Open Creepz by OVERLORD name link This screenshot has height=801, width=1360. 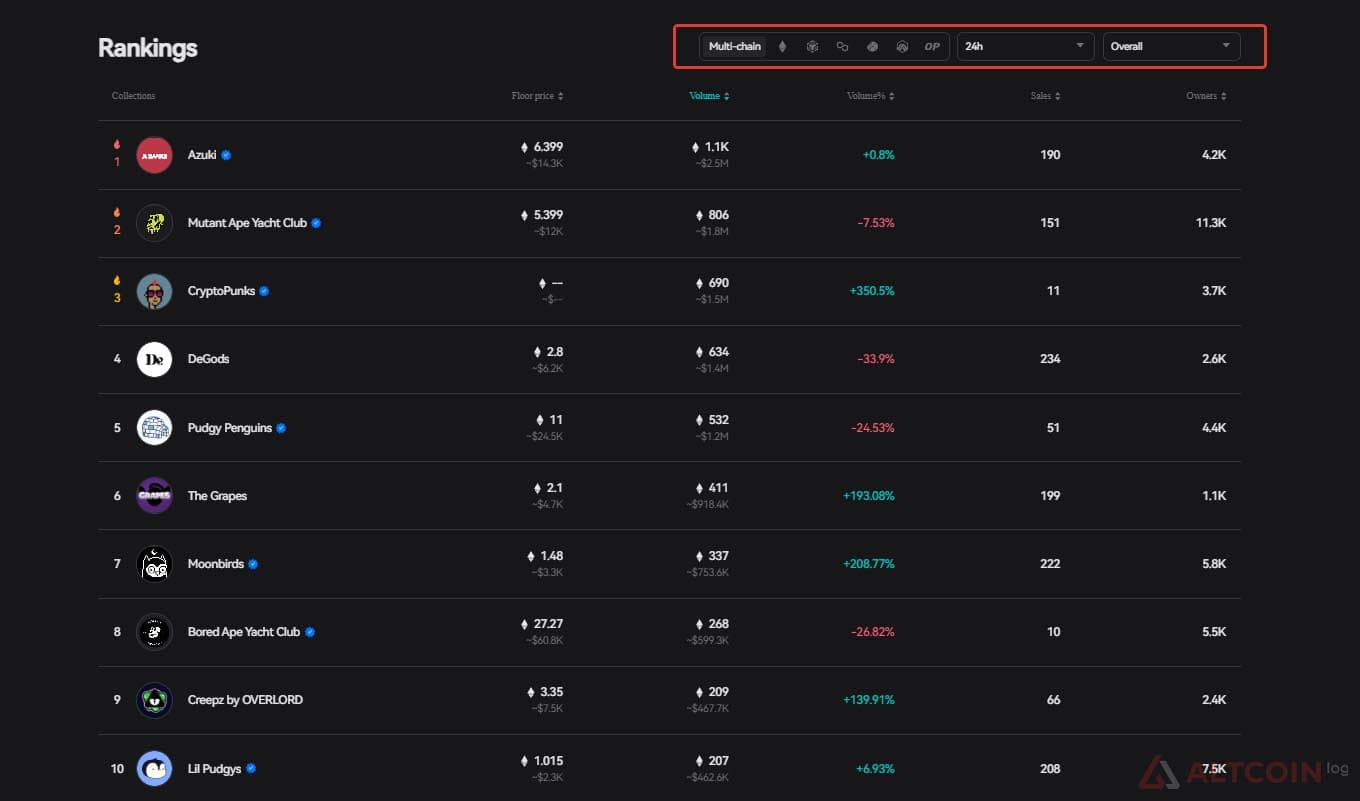click(245, 700)
